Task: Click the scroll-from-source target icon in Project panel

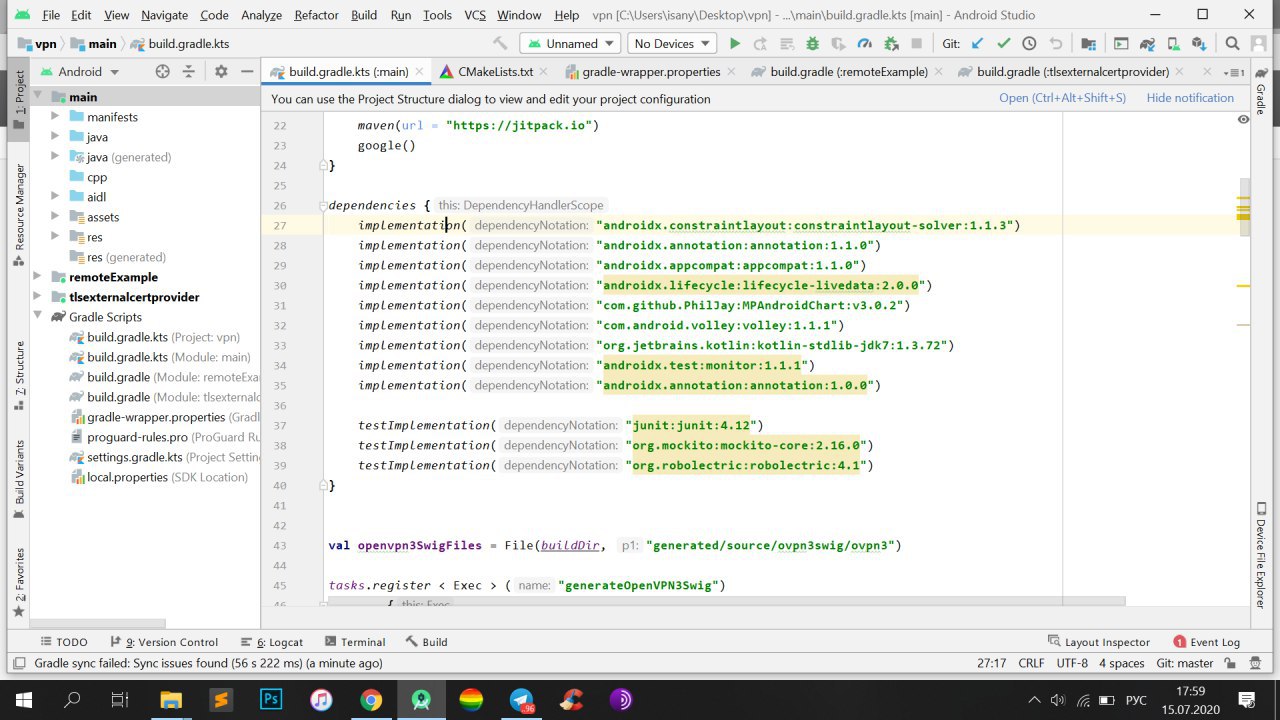Action: coord(162,72)
